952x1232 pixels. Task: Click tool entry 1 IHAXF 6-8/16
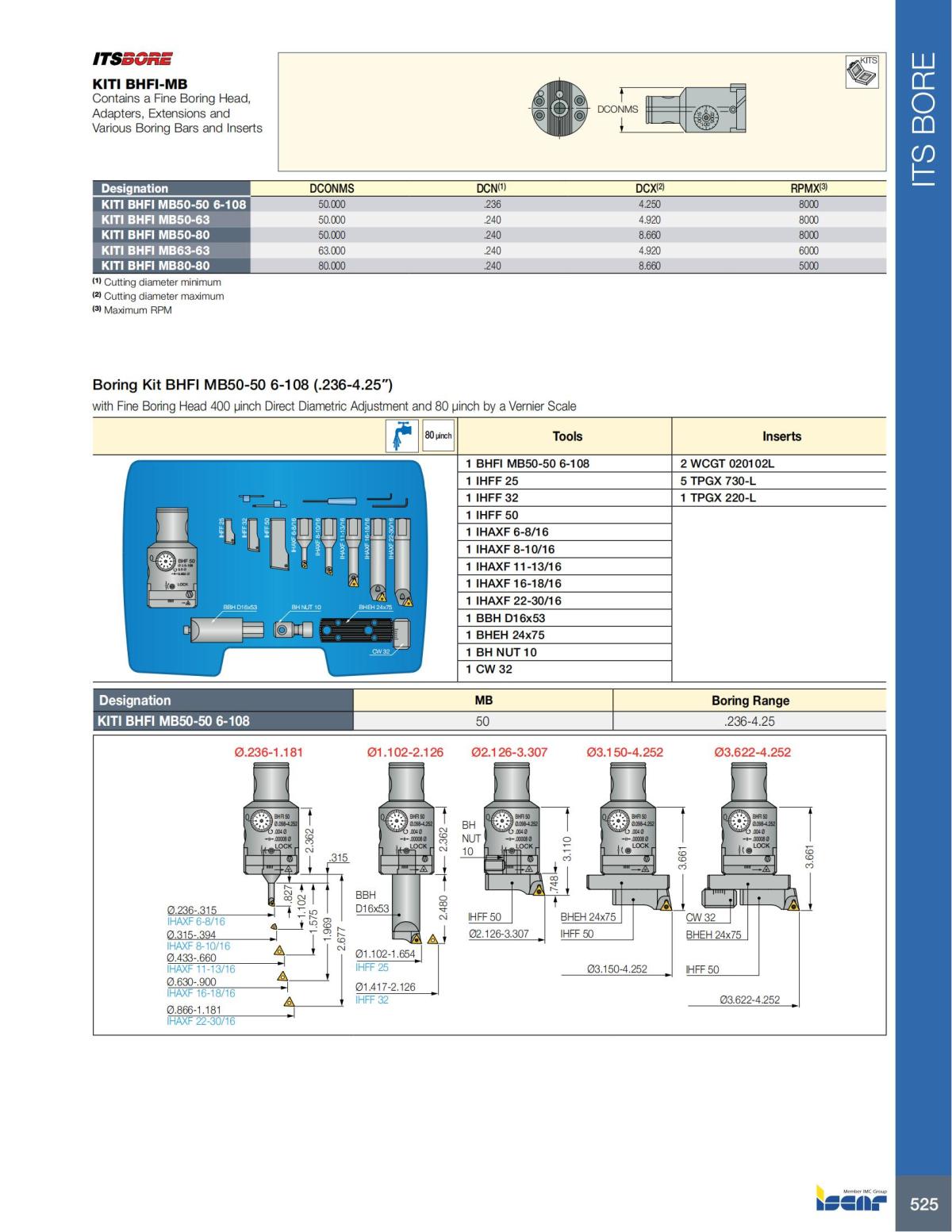[507, 532]
